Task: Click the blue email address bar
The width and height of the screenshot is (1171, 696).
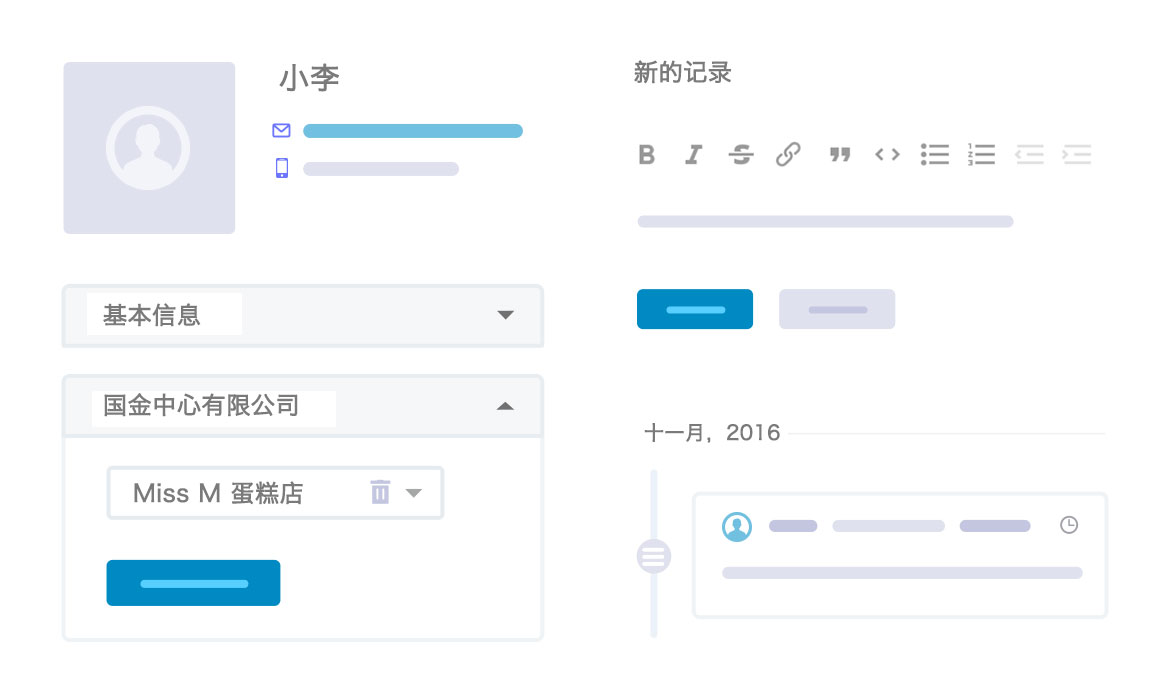Action: [412, 131]
